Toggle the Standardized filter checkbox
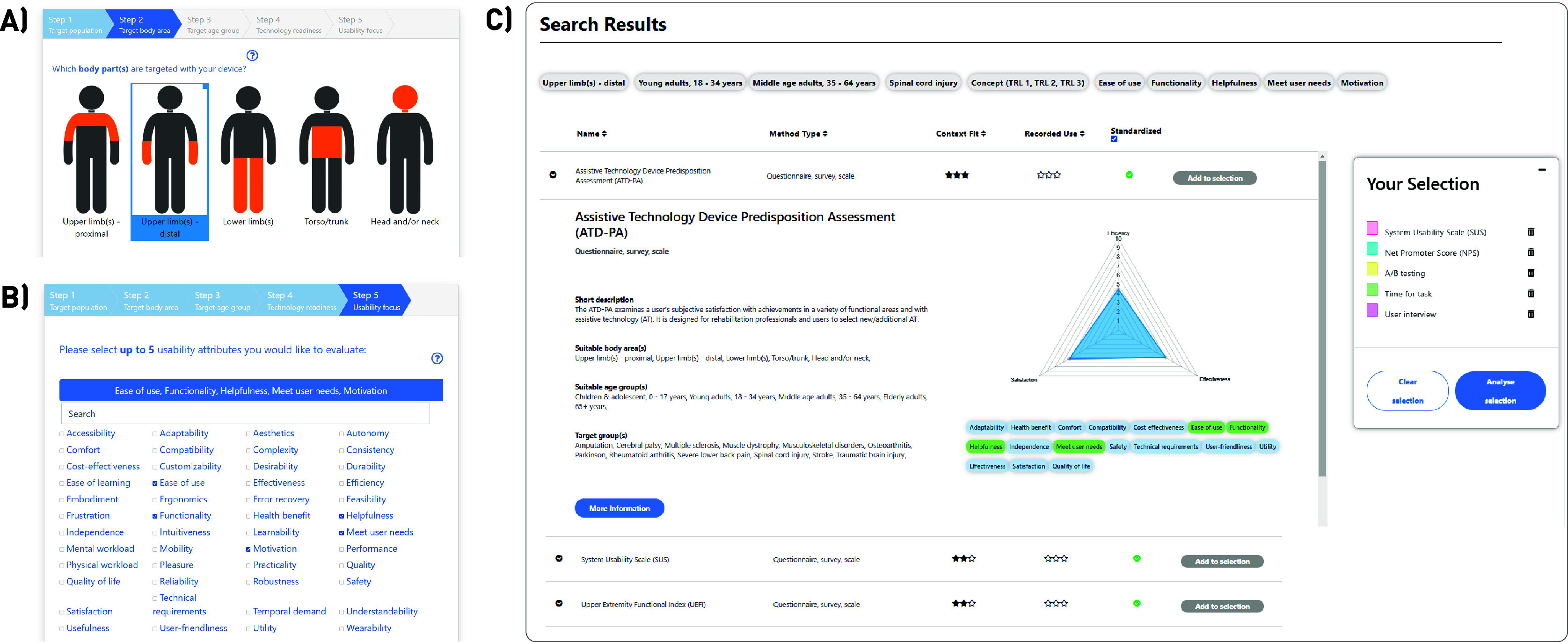Viewport: 1568px width, 642px height. (1114, 139)
